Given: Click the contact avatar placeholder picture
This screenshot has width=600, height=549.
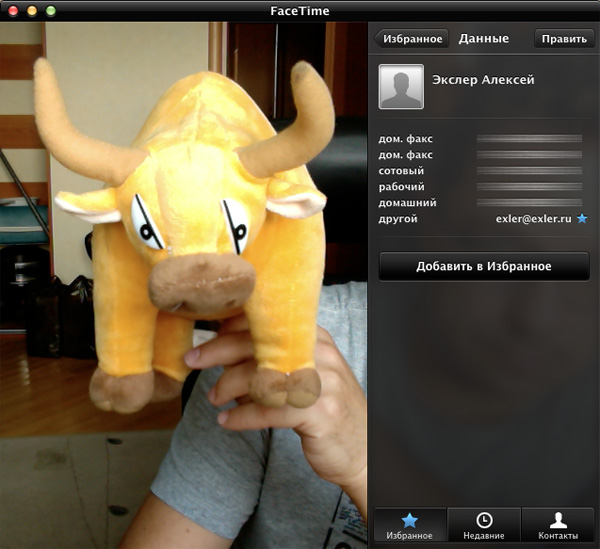Looking at the screenshot, I should coord(401,87).
